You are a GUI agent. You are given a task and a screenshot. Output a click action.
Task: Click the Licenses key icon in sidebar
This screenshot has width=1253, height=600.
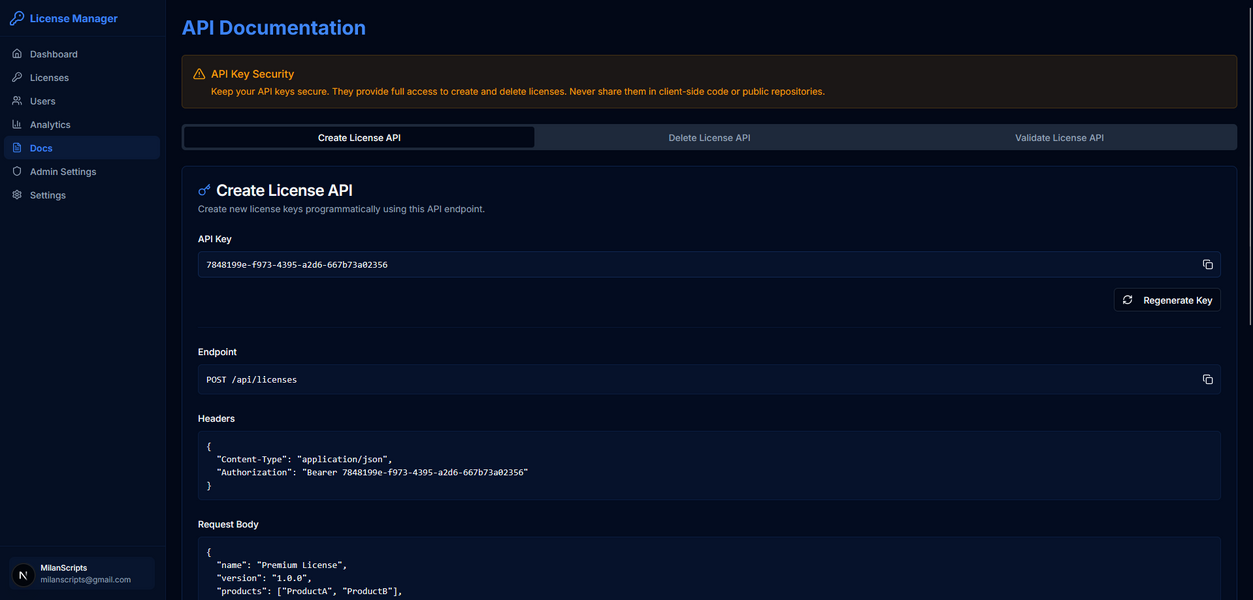[17, 77]
